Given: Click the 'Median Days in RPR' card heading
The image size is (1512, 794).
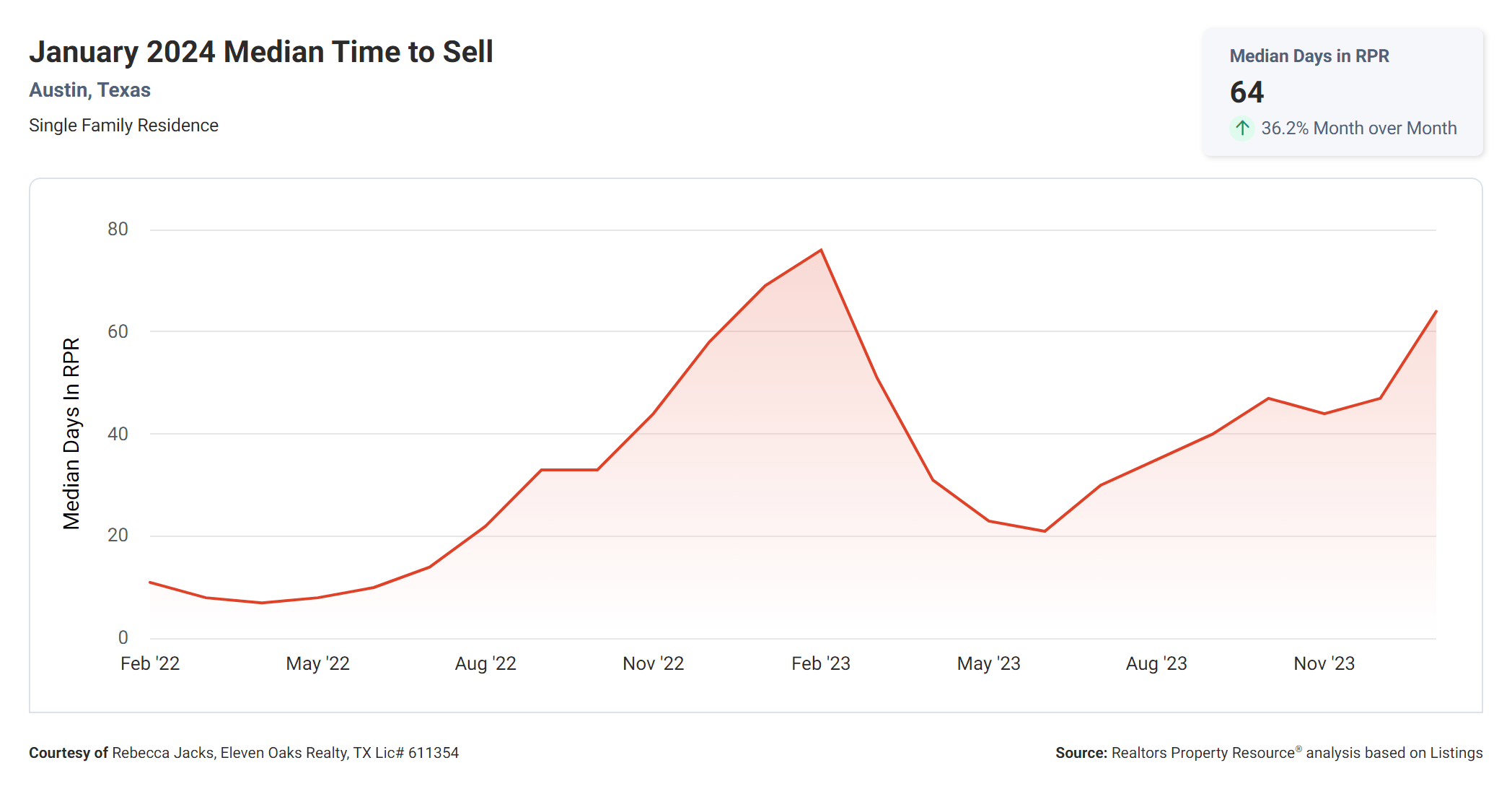Looking at the screenshot, I should coord(1309,56).
